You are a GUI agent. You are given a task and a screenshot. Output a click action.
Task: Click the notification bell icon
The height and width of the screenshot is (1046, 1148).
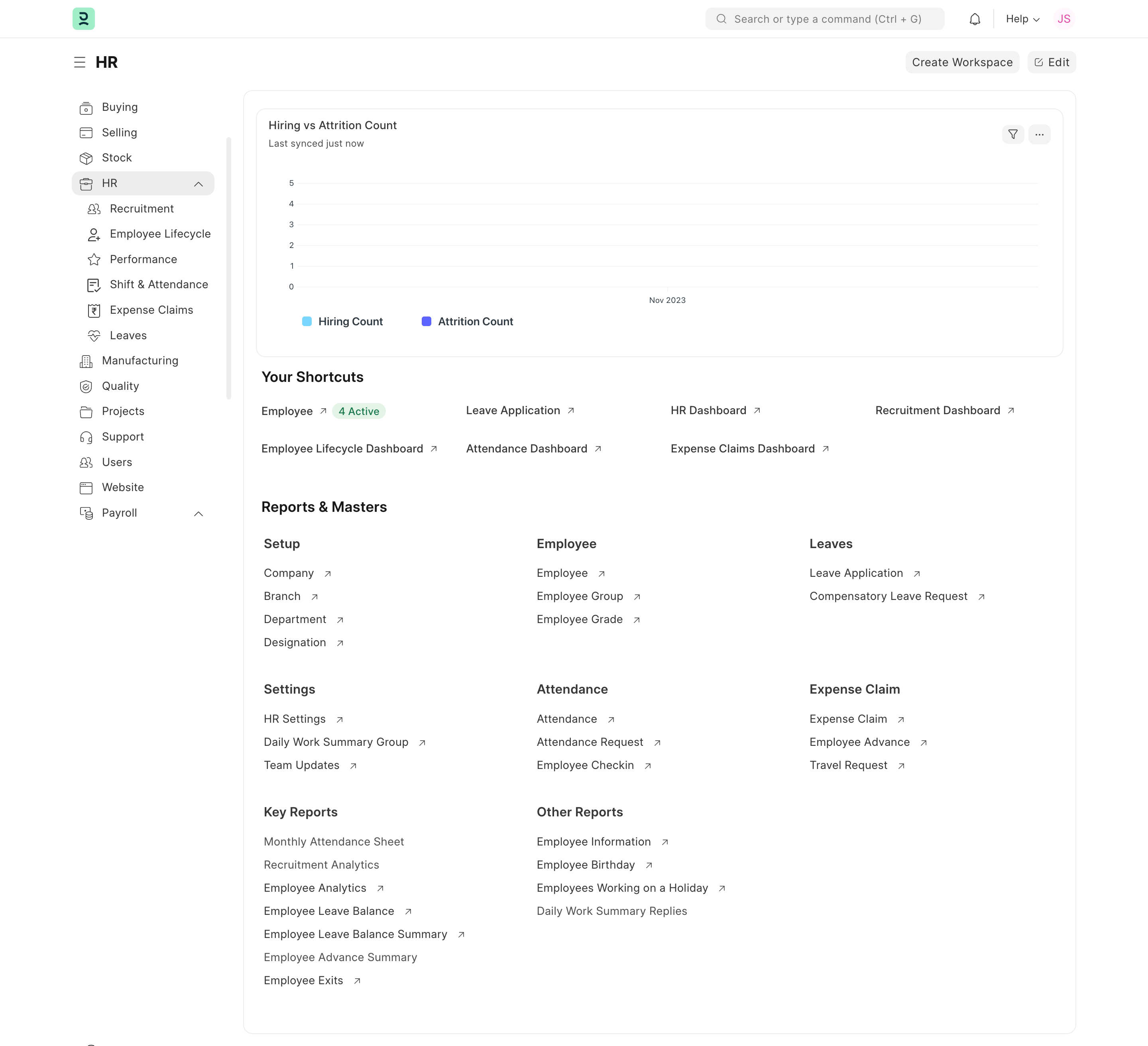974,20
